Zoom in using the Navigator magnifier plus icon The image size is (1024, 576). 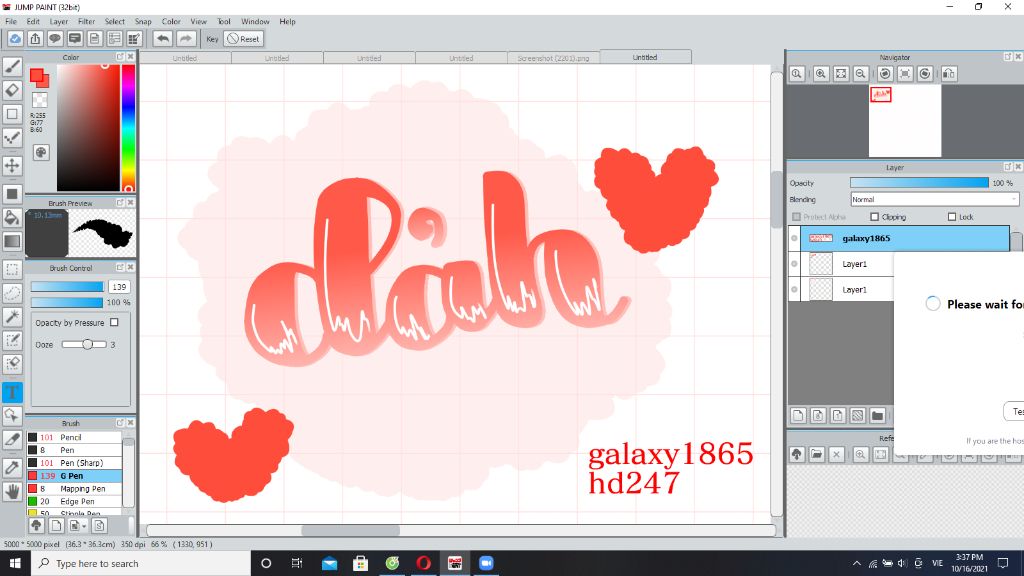click(821, 74)
